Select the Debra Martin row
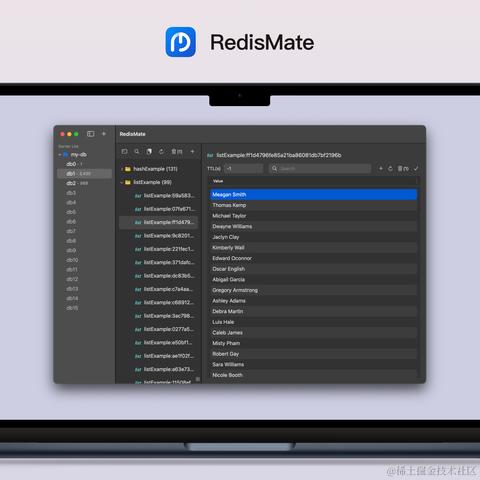Image resolution: width=480 pixels, height=480 pixels. (313, 311)
